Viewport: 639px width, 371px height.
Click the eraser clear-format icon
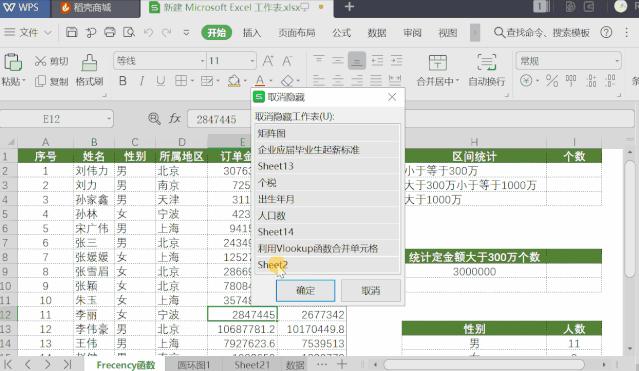(287, 81)
